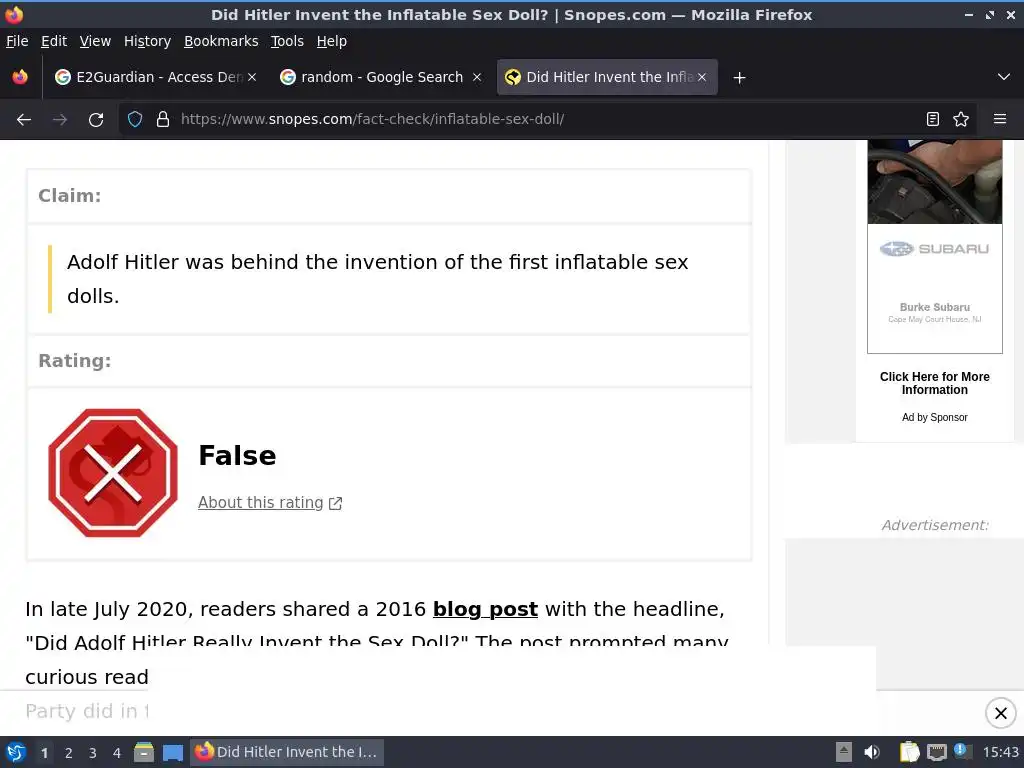
Task: Close the E2Guardian Access Denied tab
Action: [252, 77]
